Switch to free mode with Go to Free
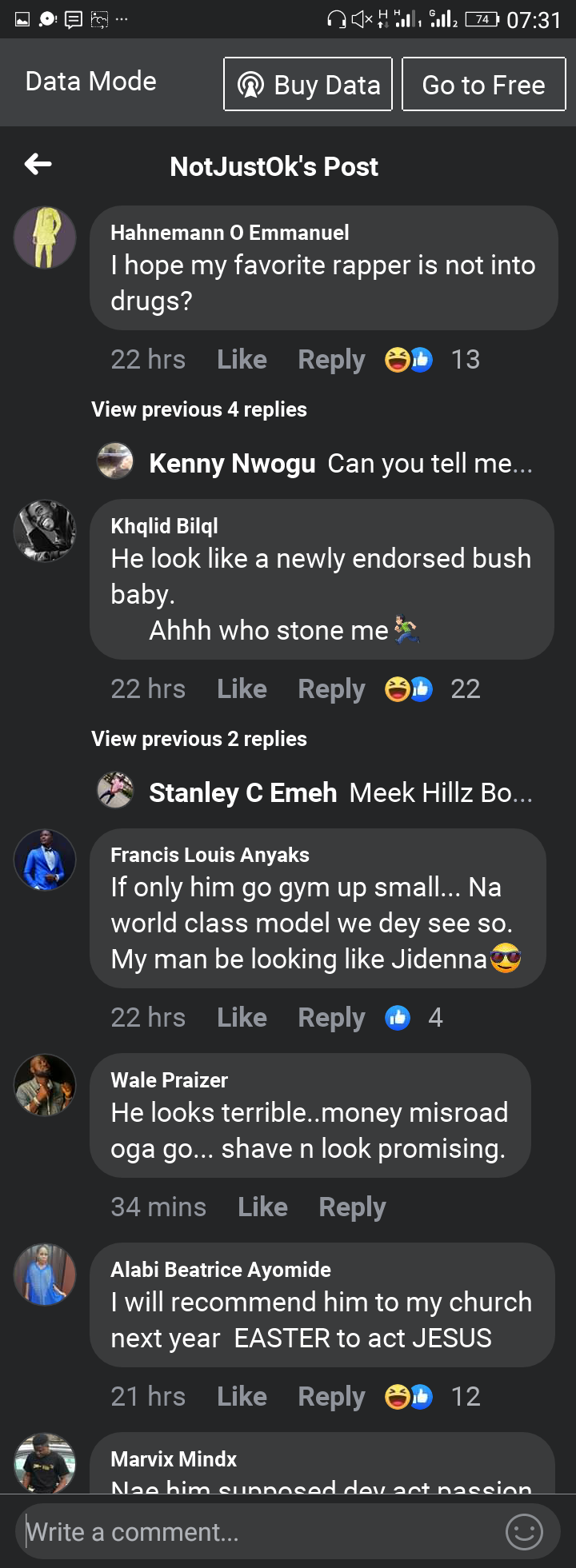This screenshot has height=1568, width=576. pyautogui.click(x=483, y=85)
